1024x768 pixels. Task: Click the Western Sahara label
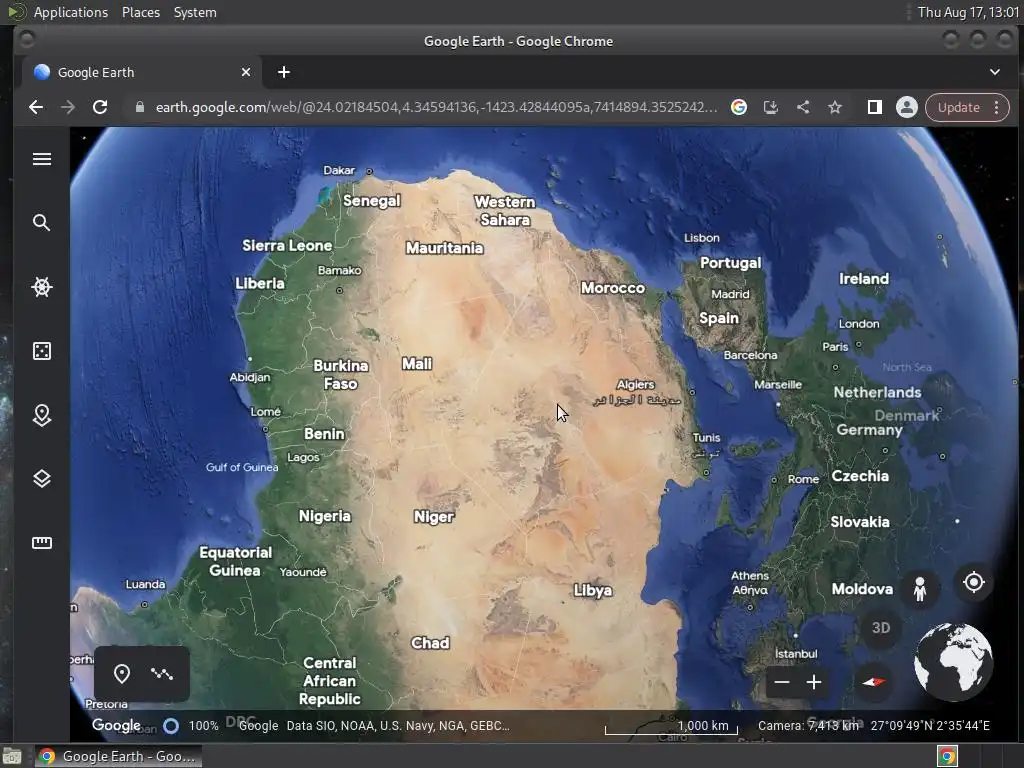[504, 210]
